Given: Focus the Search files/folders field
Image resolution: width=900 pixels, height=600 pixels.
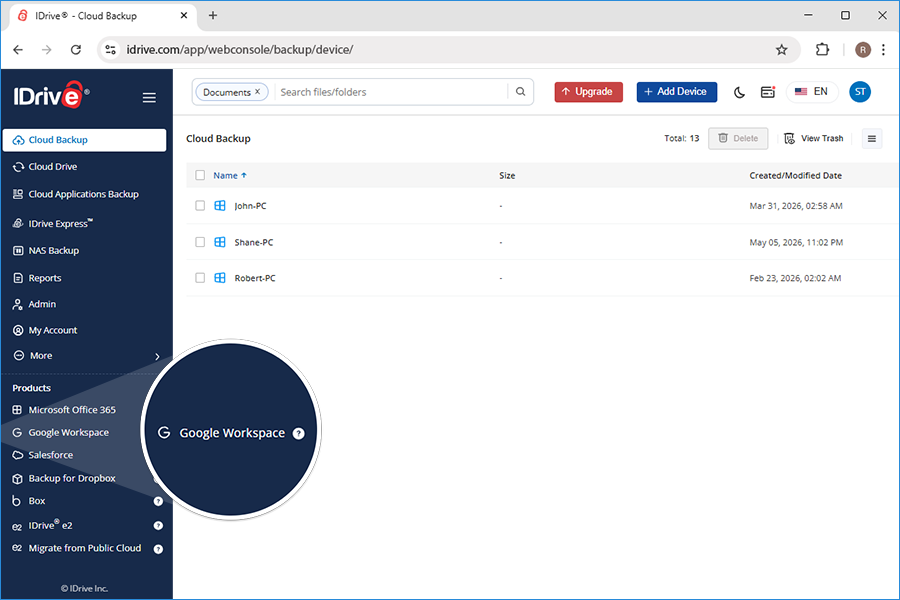Looking at the screenshot, I should (392, 92).
